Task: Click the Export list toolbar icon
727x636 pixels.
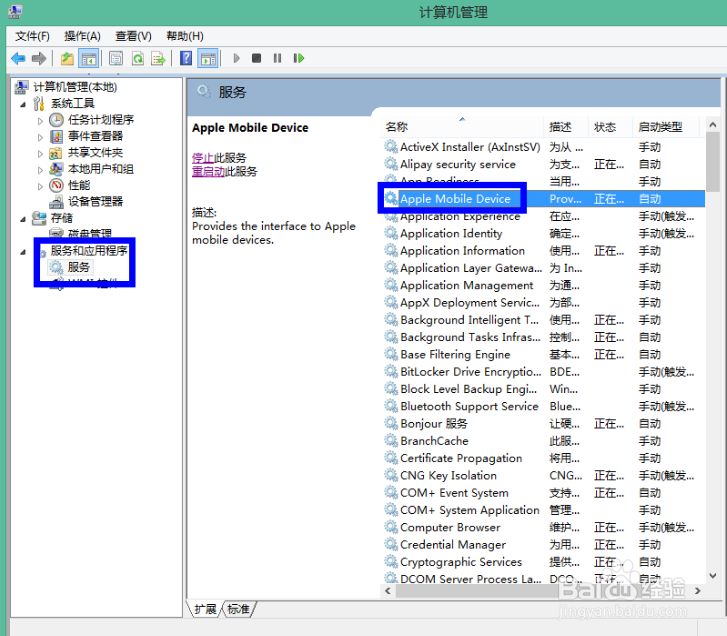Action: [159, 58]
